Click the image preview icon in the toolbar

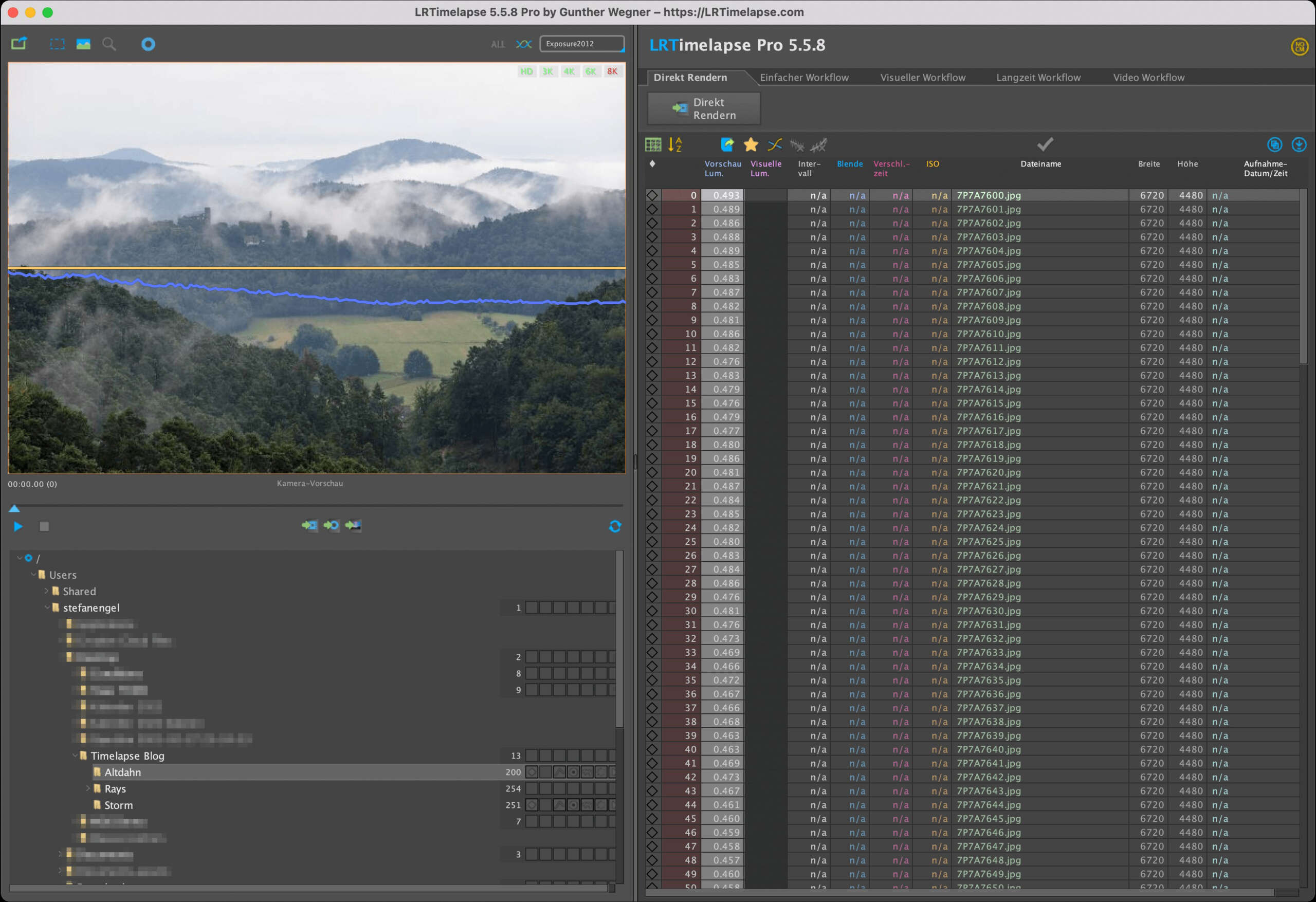coord(83,44)
